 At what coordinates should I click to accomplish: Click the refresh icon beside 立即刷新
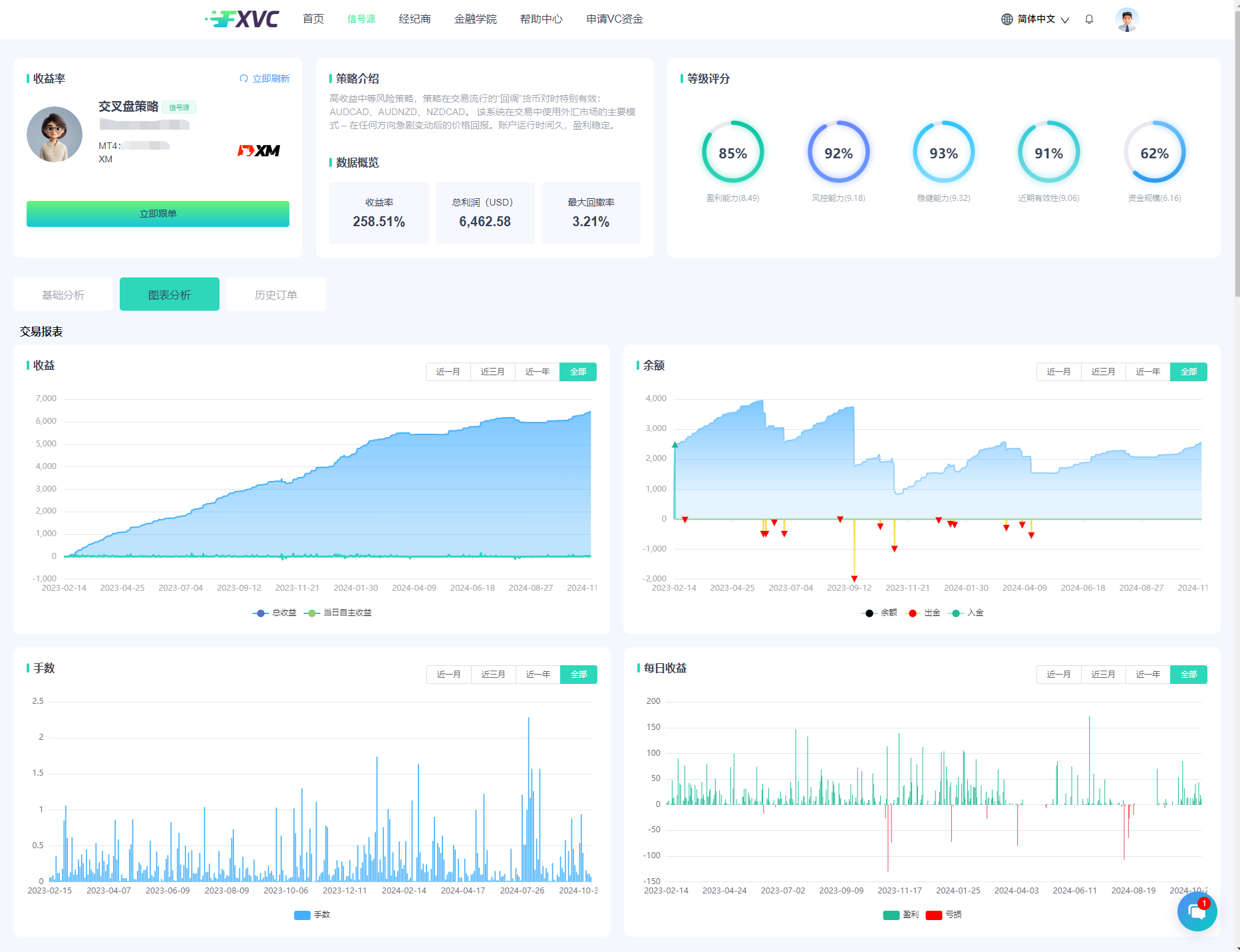click(243, 79)
